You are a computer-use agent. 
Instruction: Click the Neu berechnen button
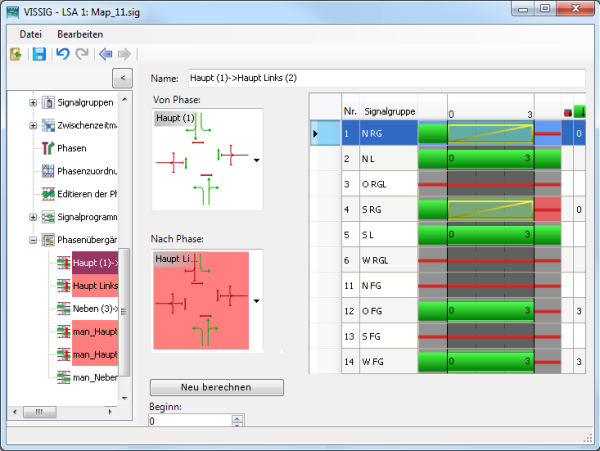click(216, 387)
